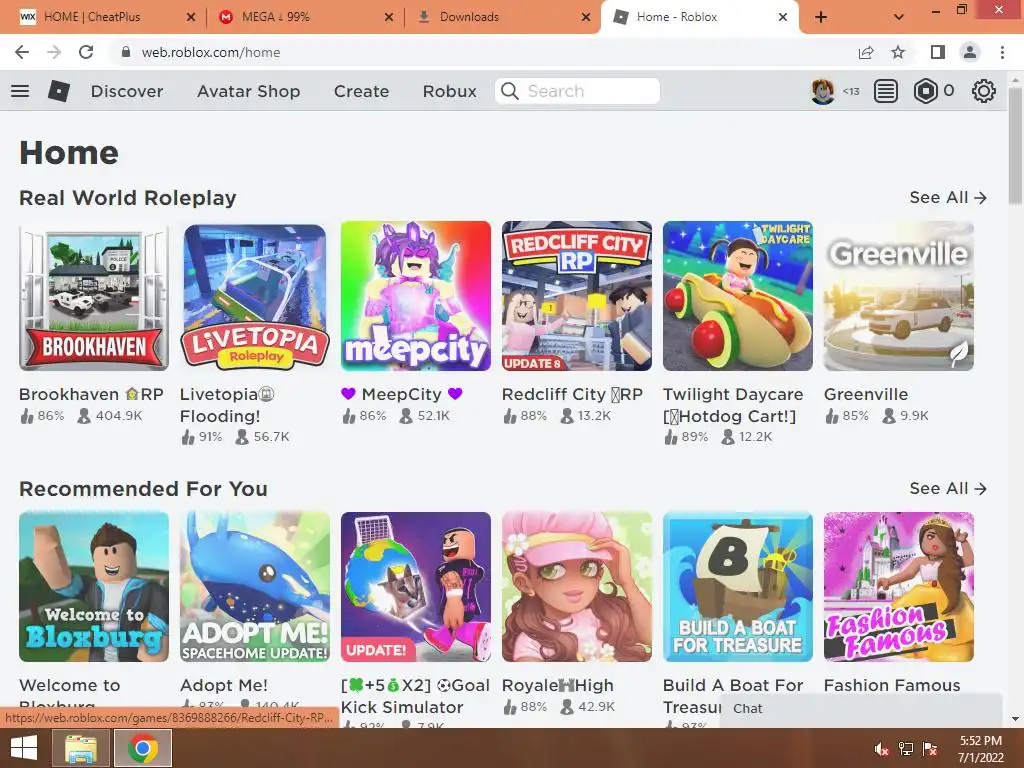Open the settings gear icon
The height and width of the screenshot is (768, 1024).
pos(984,91)
